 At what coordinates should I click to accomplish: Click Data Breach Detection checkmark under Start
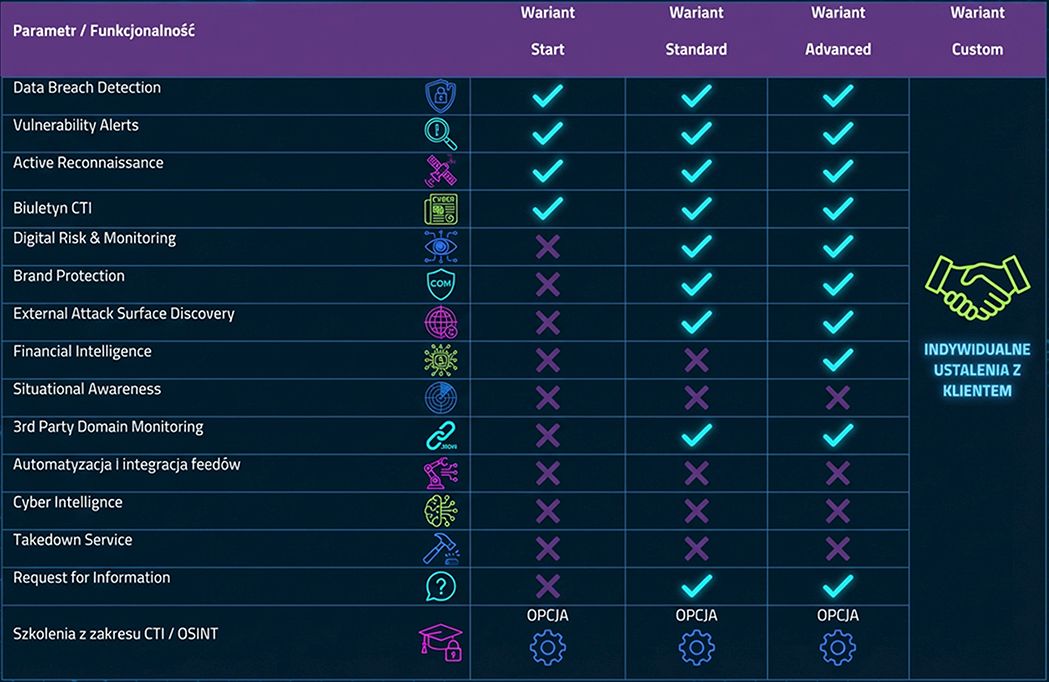pyautogui.click(x=547, y=96)
